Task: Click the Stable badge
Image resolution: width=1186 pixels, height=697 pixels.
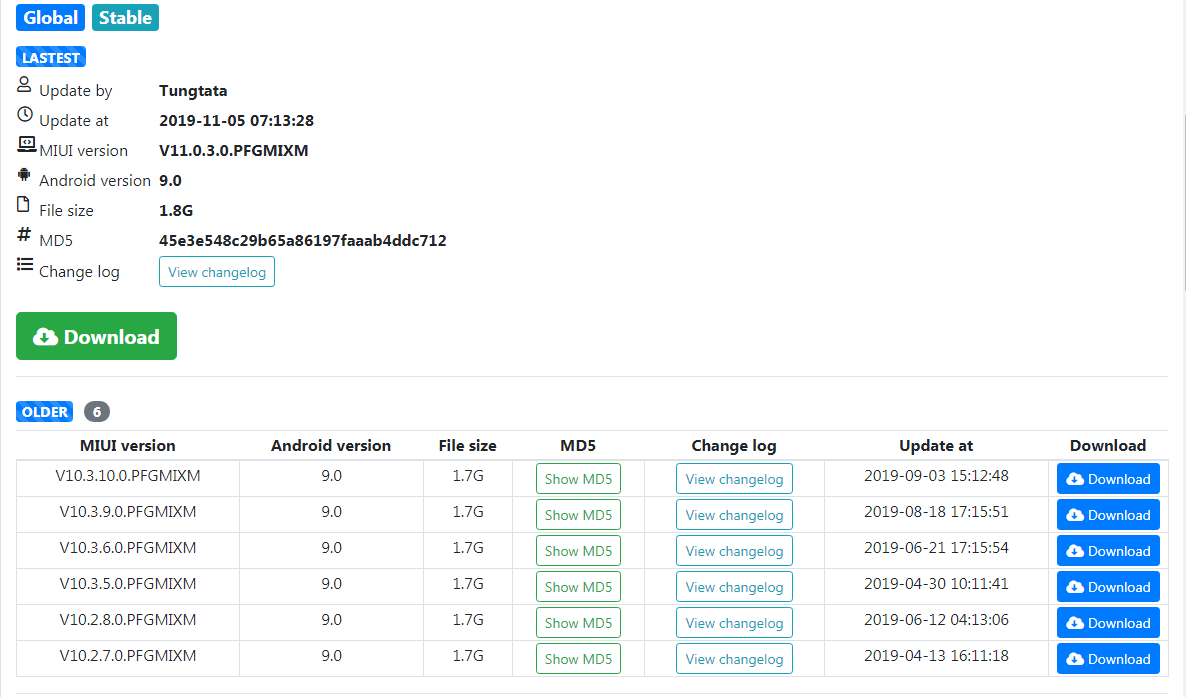Action: (125, 17)
